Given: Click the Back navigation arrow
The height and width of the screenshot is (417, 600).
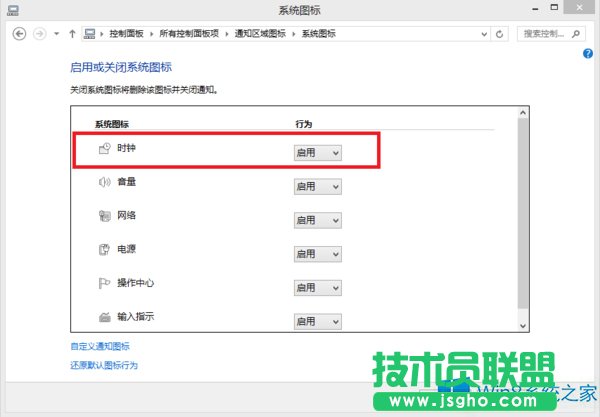Looking at the screenshot, I should pos(20,33).
